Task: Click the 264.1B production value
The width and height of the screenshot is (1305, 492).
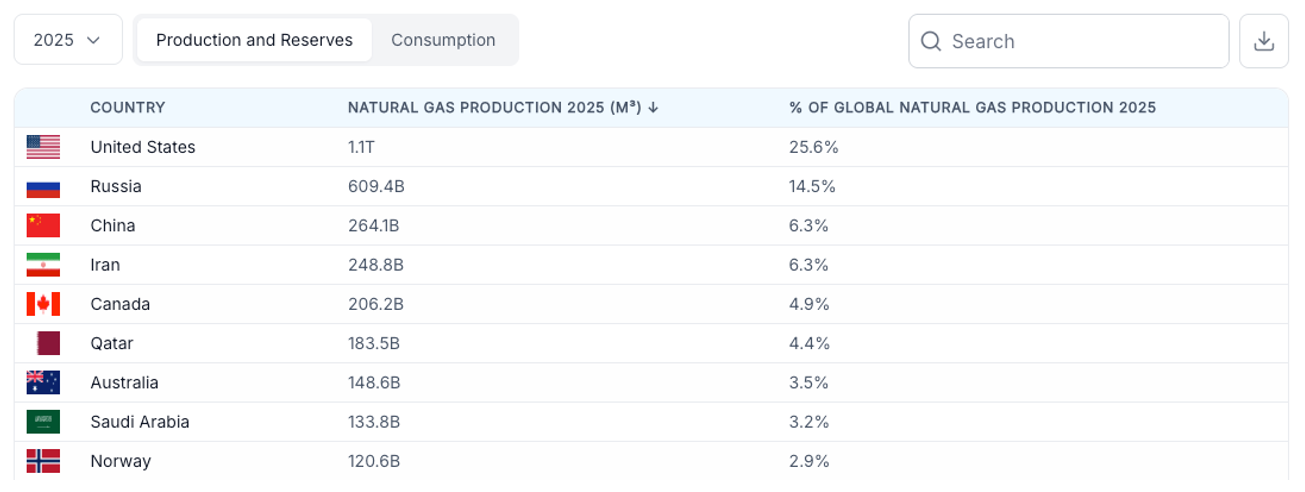Action: click(x=374, y=225)
